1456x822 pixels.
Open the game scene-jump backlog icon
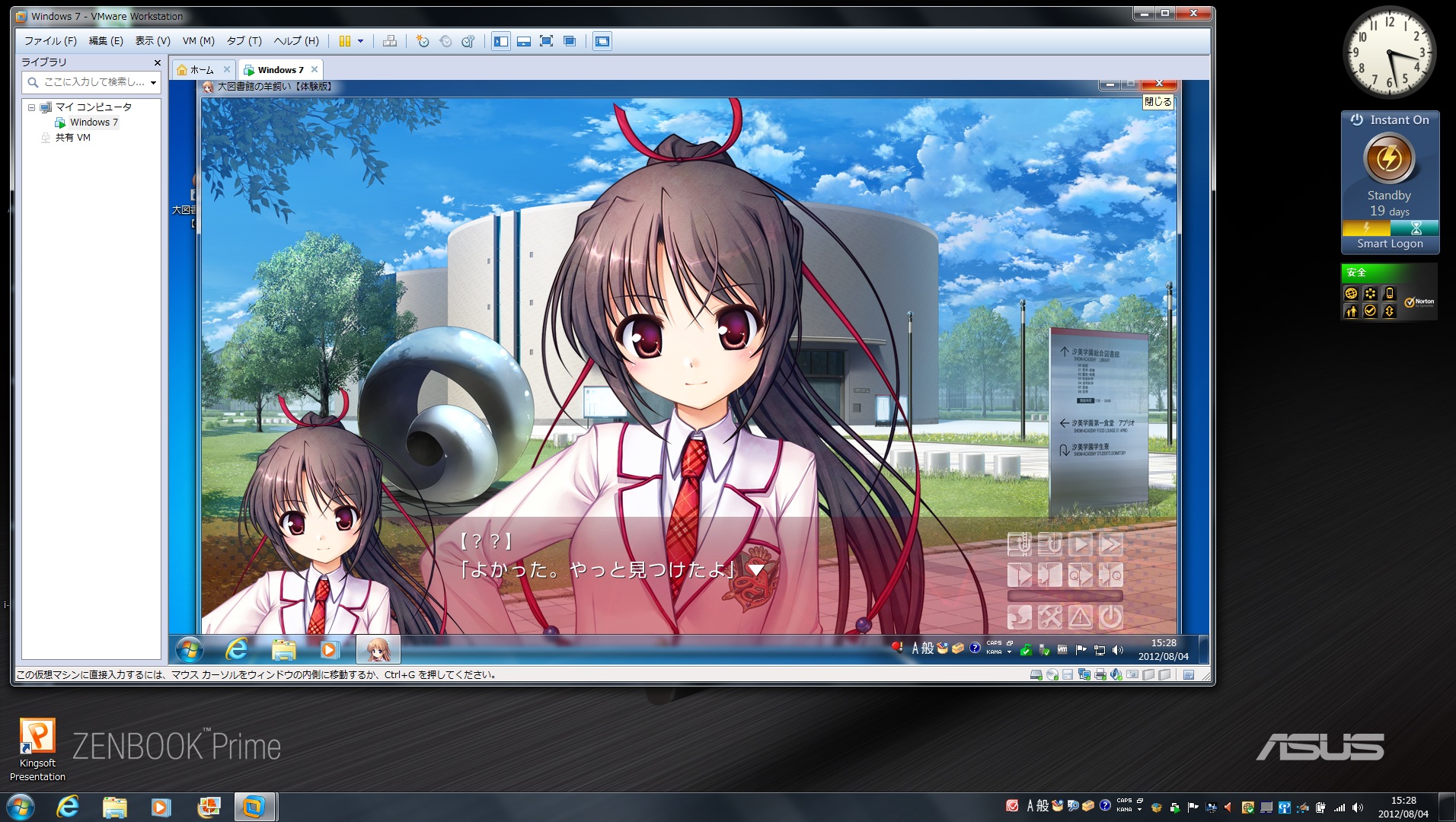(1020, 543)
